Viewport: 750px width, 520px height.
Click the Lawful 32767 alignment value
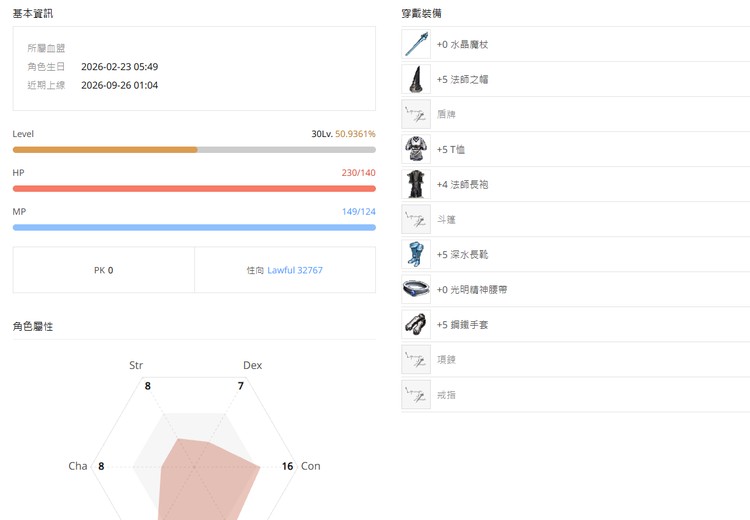pyautogui.click(x=295, y=270)
